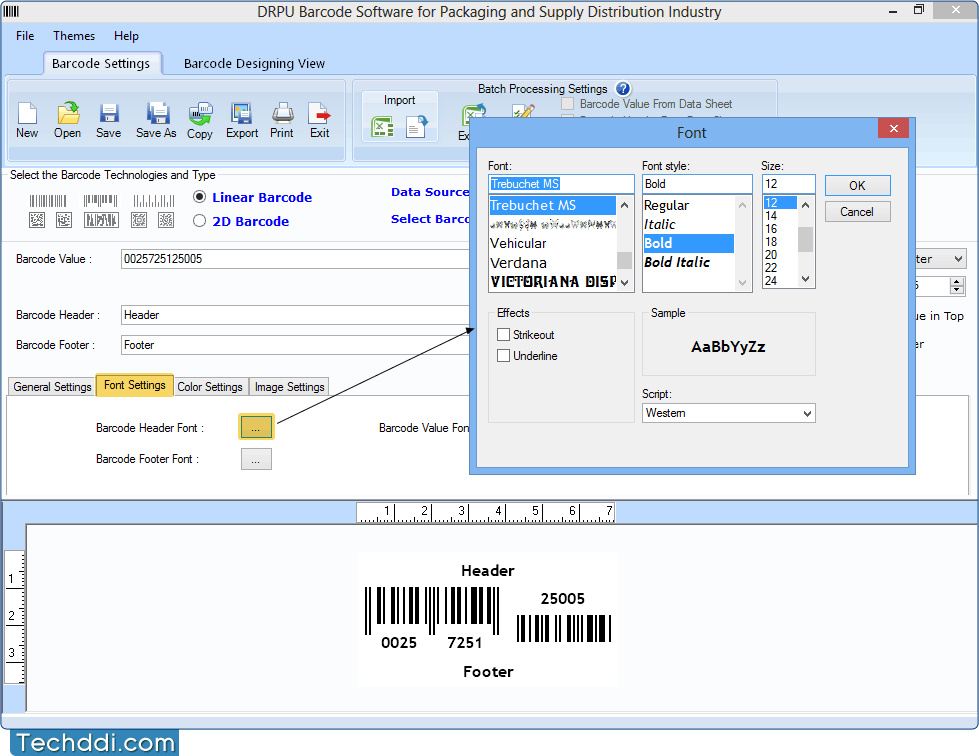Click the Barcode Footer input field

295,345
